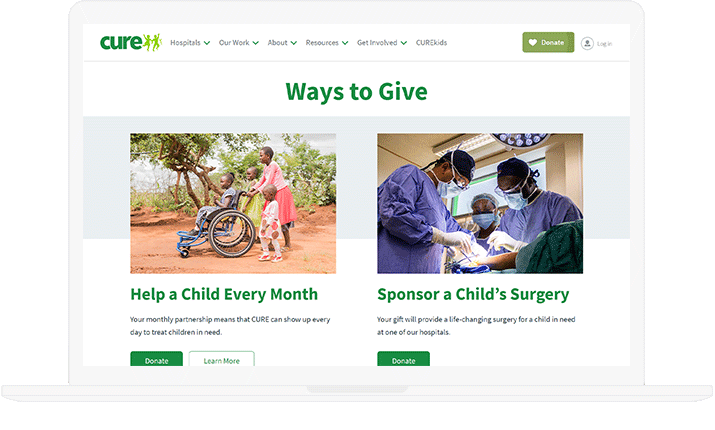Click the Our Work navigation label

coord(234,42)
